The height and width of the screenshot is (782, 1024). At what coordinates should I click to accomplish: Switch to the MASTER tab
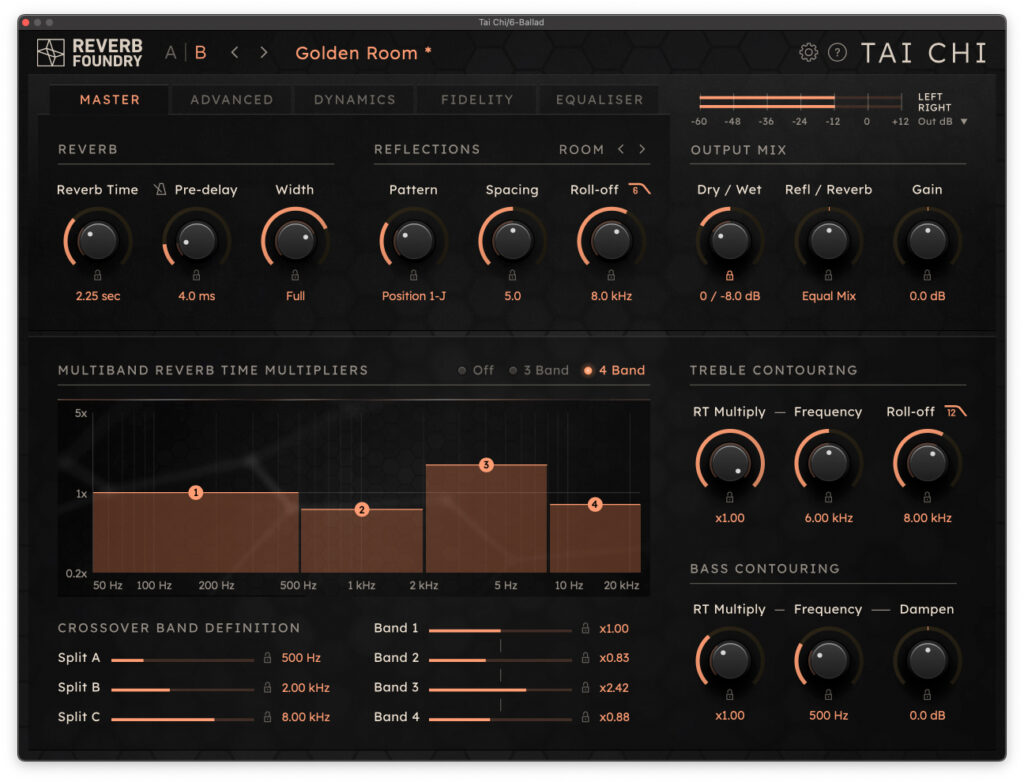(x=110, y=99)
